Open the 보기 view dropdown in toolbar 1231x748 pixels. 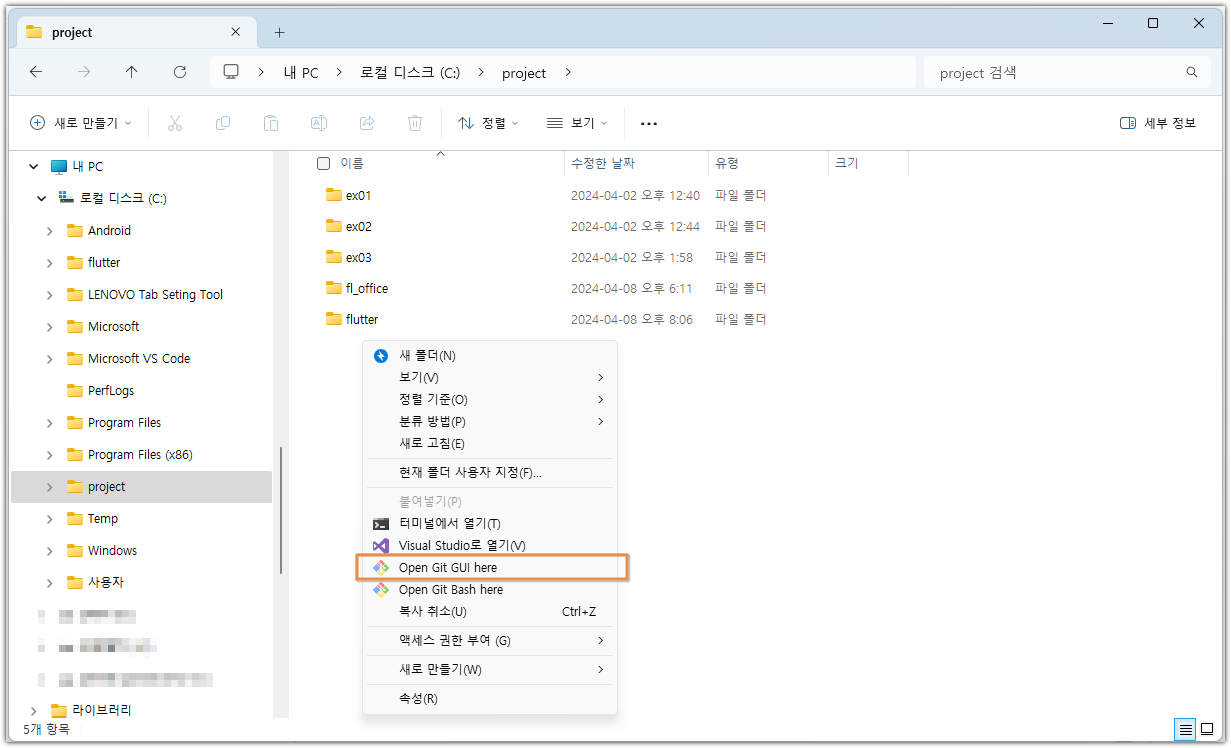577,123
